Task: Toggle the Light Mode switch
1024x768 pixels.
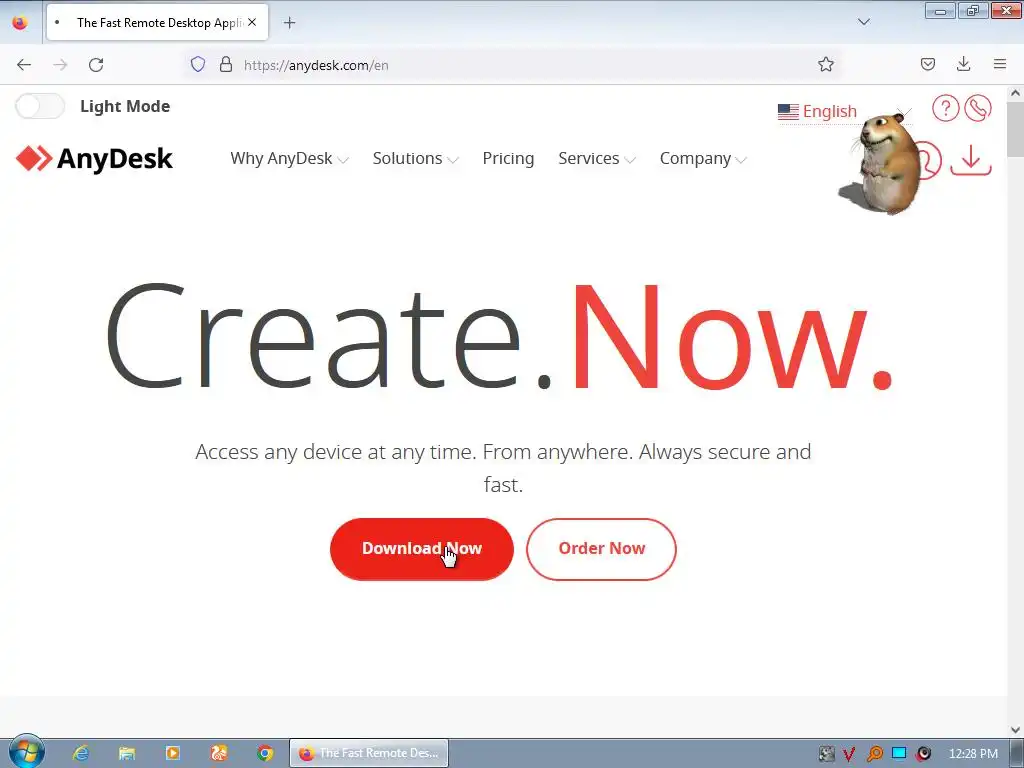Action: click(40, 106)
